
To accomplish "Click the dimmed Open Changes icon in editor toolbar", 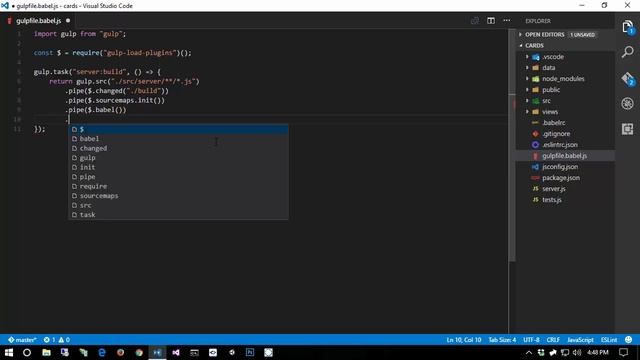I will pyautogui.click(x=475, y=20).
